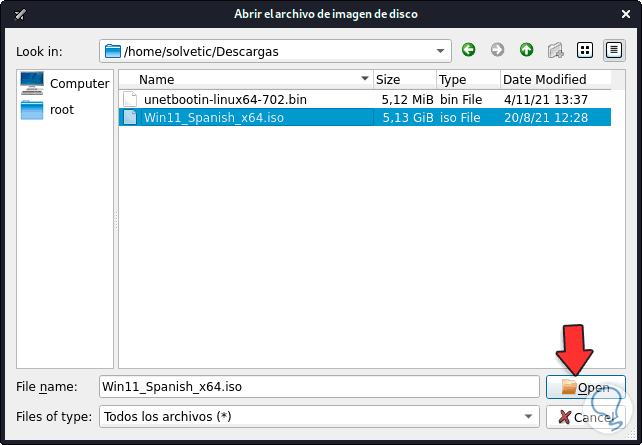Expand the Look in path dropdown
Viewport: 642px width, 445px height.
tap(440, 51)
